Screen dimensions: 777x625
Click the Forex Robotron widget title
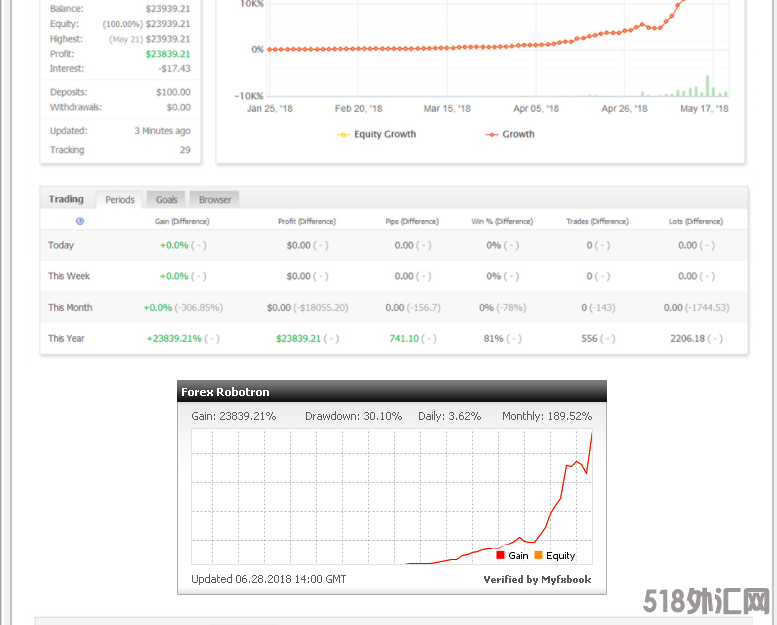[x=225, y=392]
